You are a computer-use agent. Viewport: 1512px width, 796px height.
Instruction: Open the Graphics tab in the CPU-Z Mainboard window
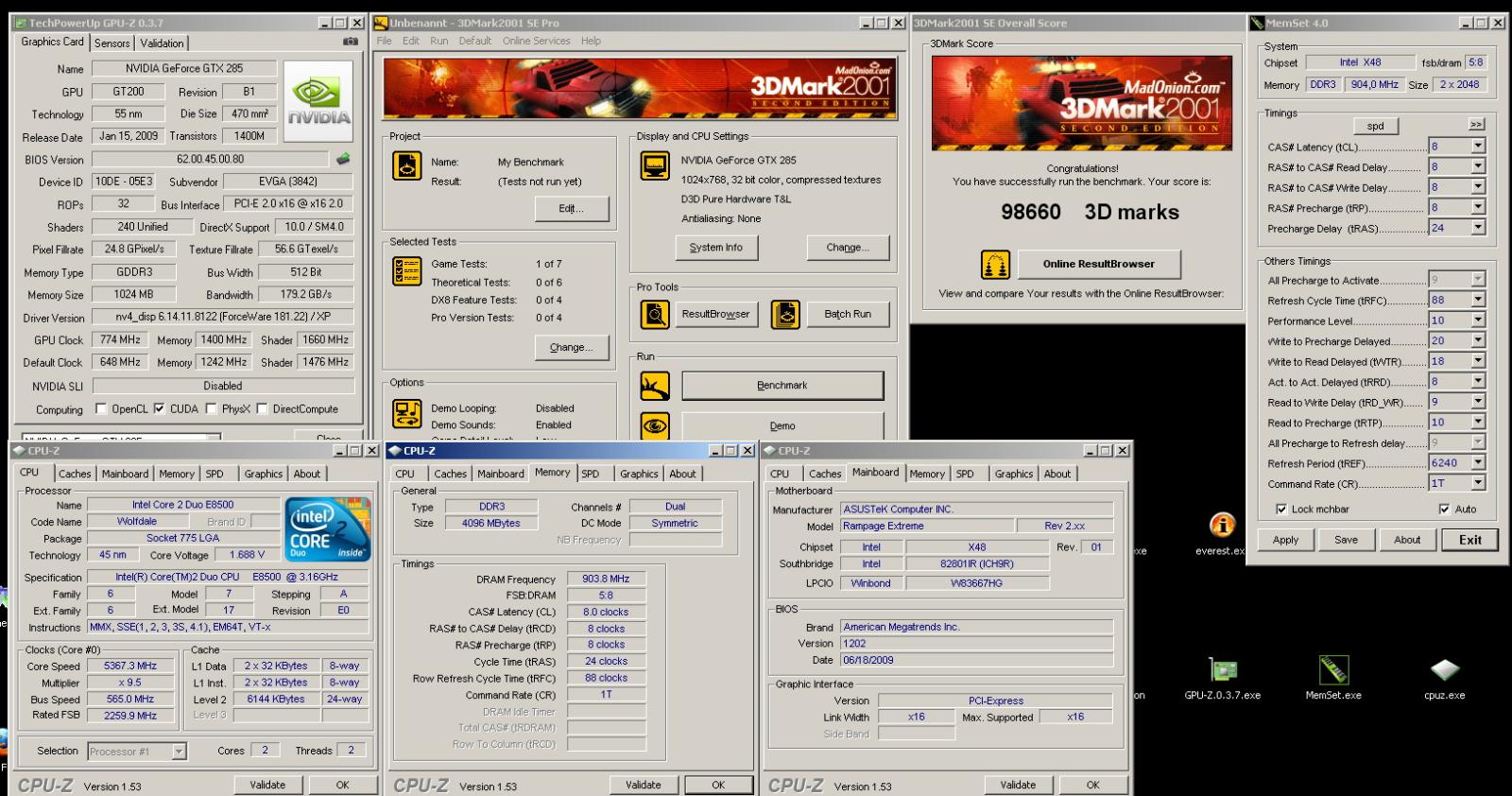click(x=1013, y=474)
